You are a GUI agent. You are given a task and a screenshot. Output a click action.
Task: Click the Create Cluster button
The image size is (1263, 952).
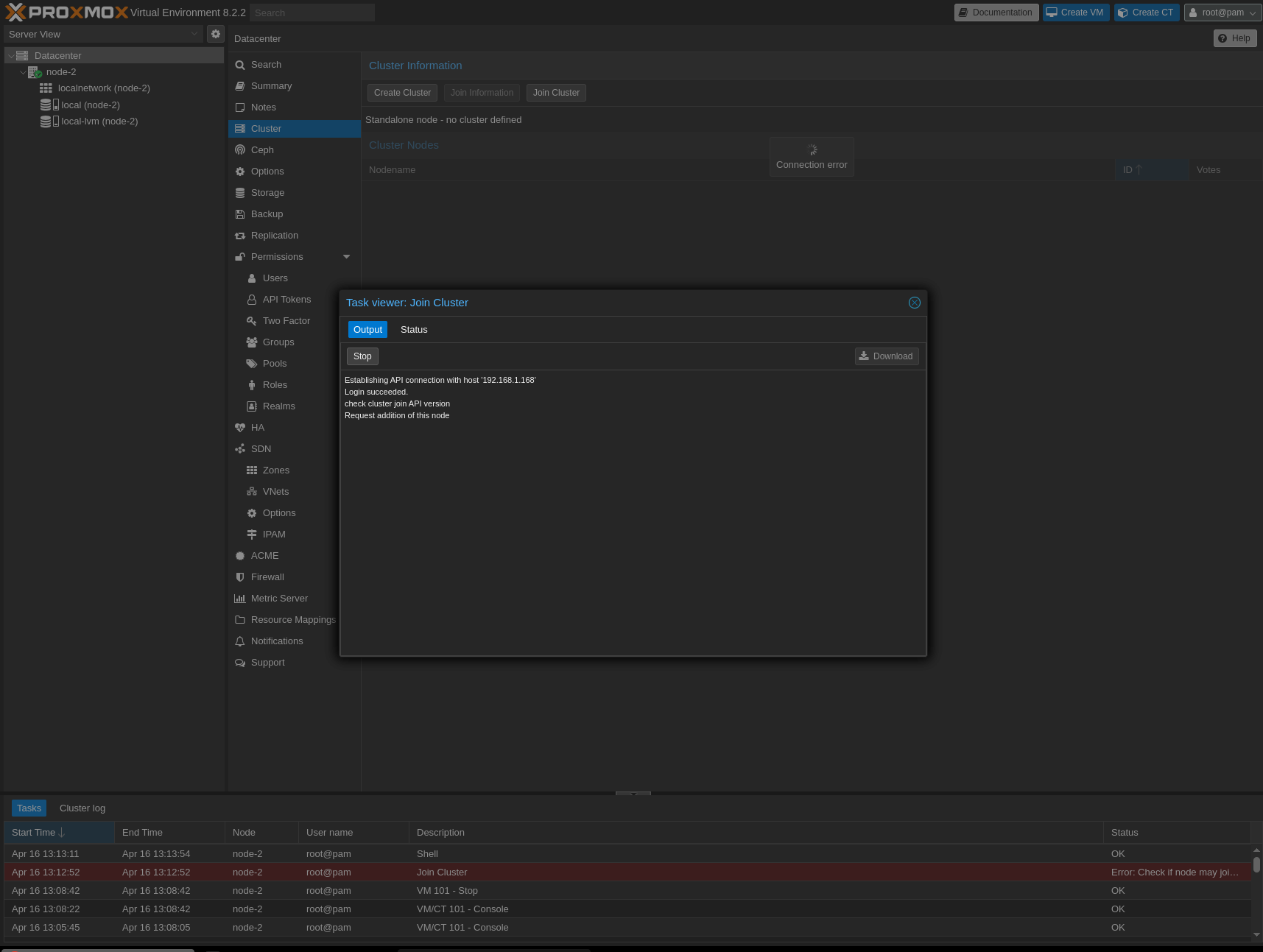401,93
